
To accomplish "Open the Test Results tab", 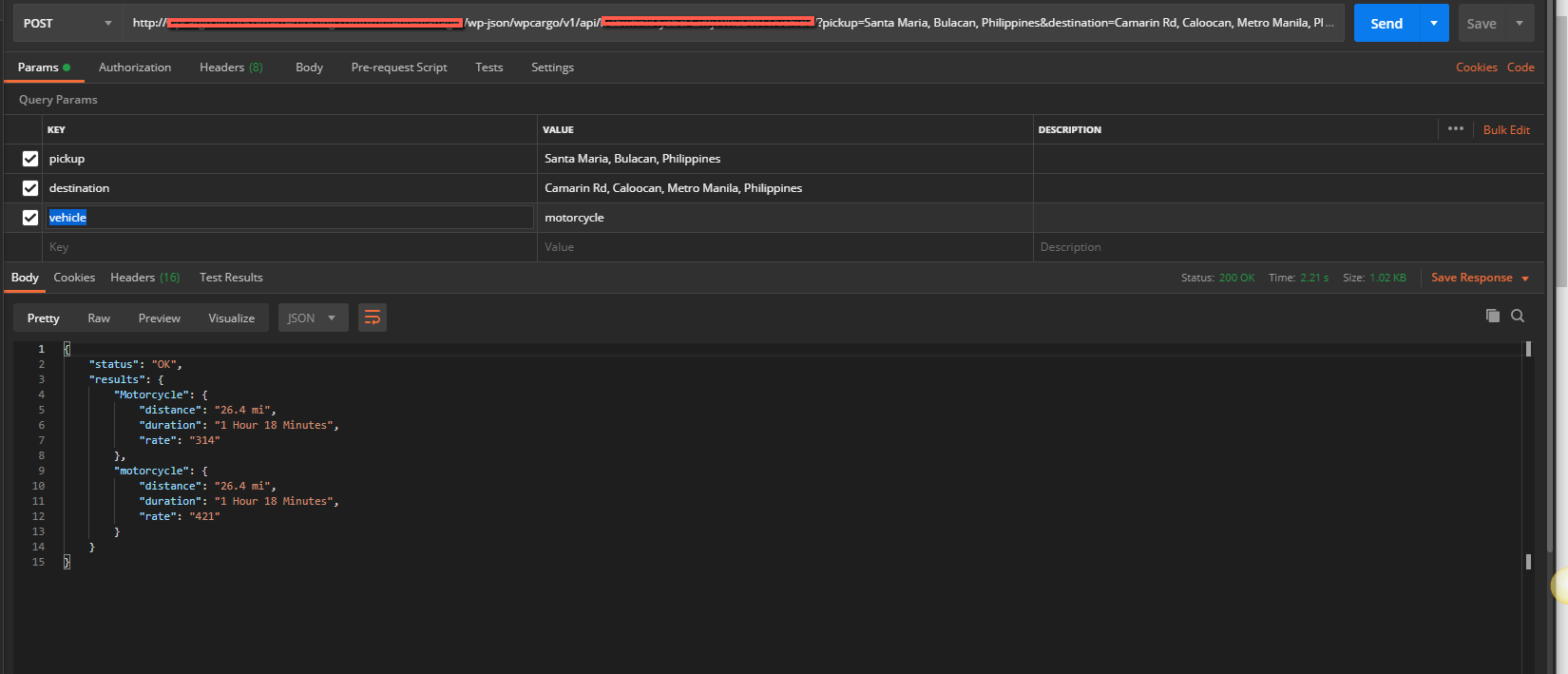I will tap(231, 278).
